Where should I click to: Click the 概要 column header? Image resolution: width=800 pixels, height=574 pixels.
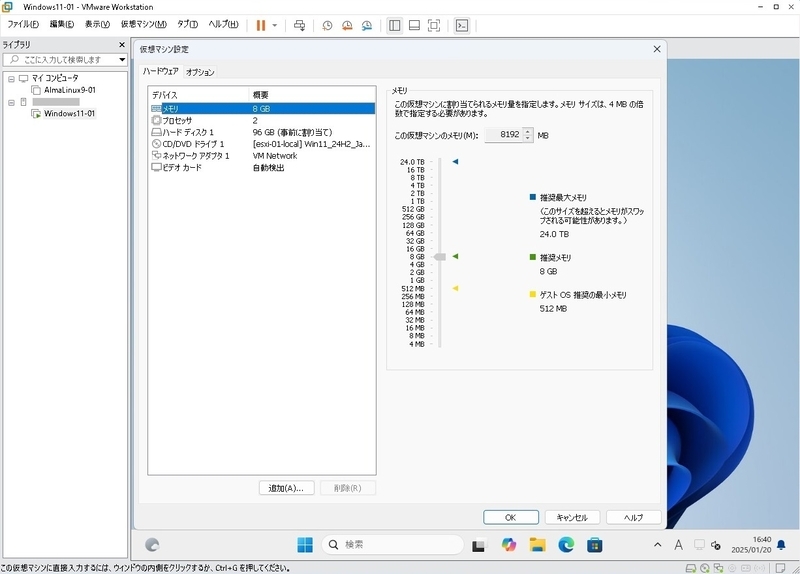point(312,95)
